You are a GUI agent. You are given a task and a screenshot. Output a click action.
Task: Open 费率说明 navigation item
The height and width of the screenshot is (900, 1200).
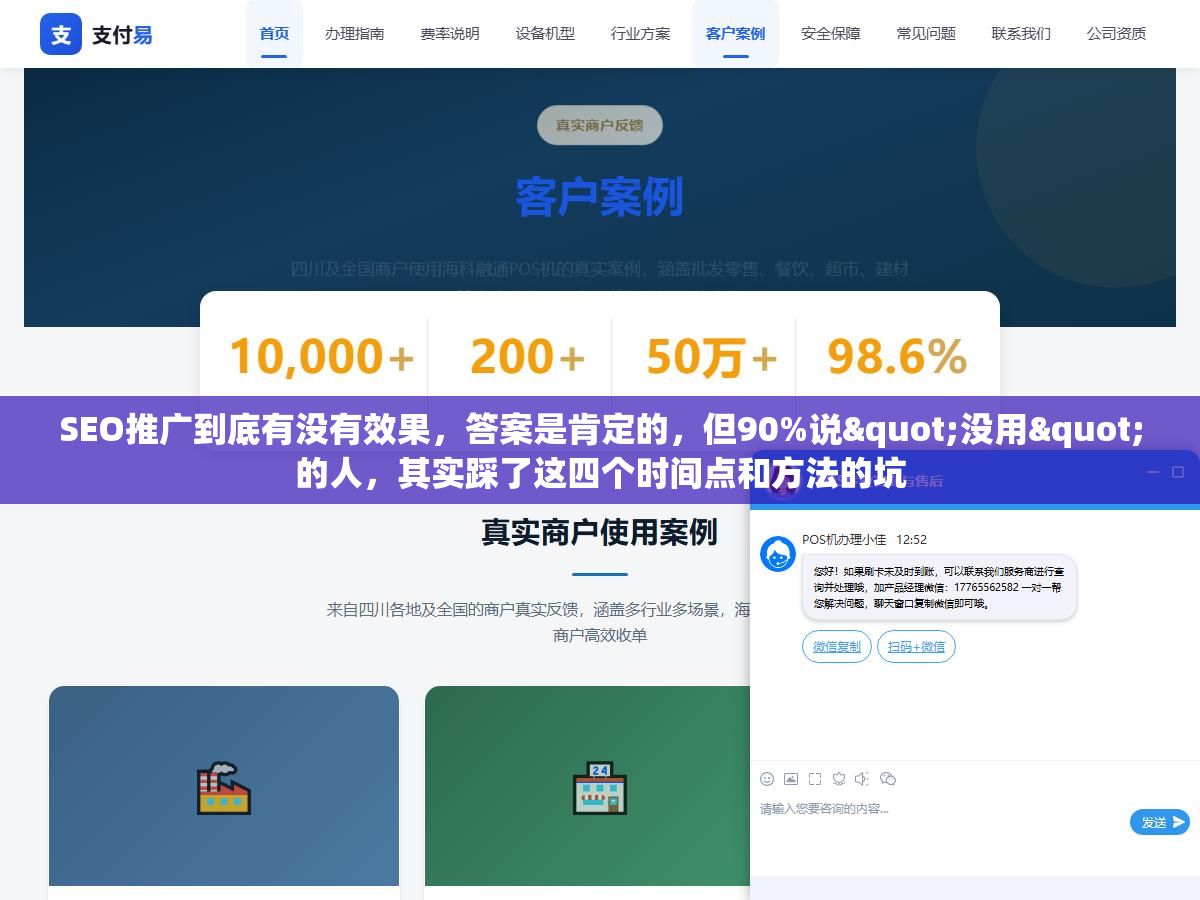click(450, 33)
